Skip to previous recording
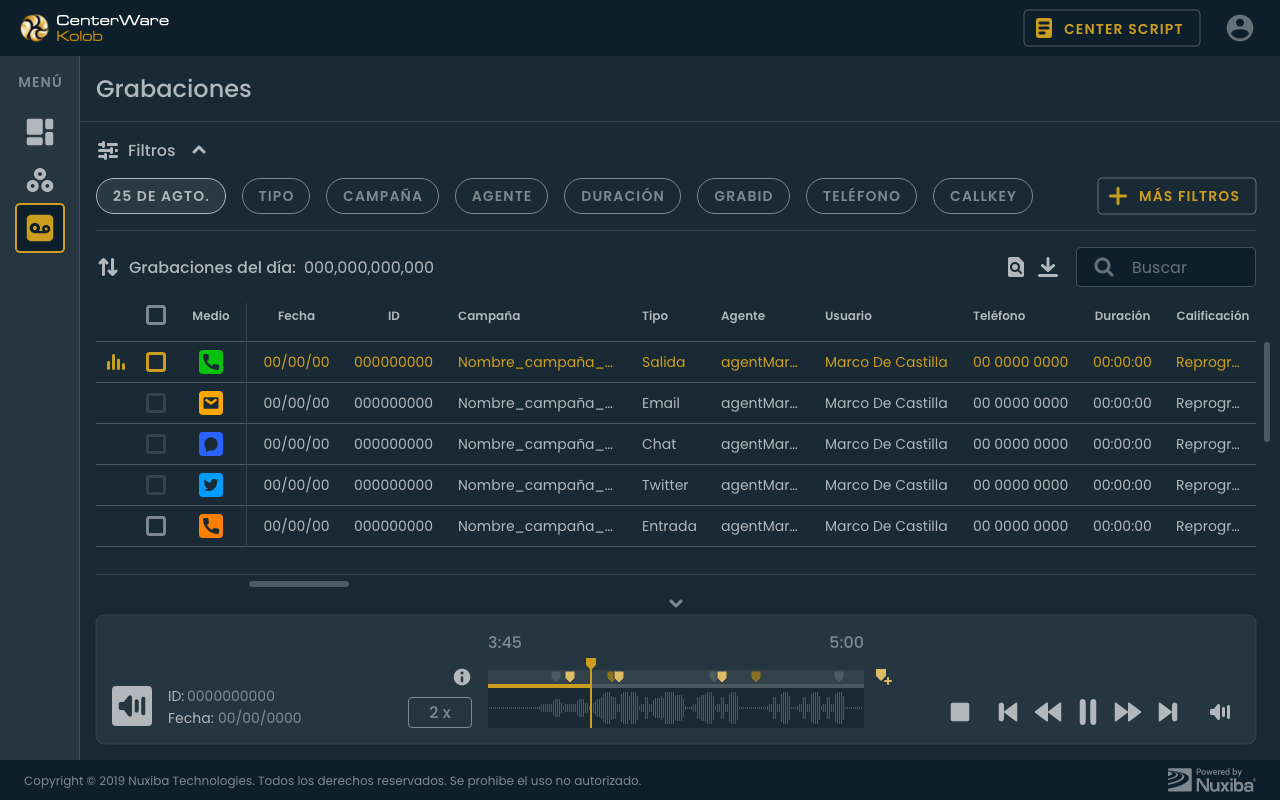1280x800 pixels. (1008, 712)
